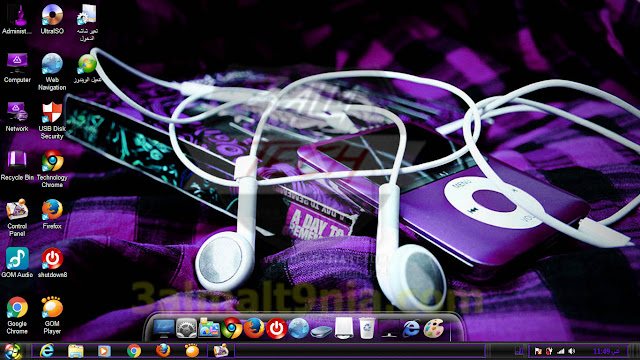The image size is (640, 360).
Task: Open the Network desktop icon
Action: pos(17,117)
